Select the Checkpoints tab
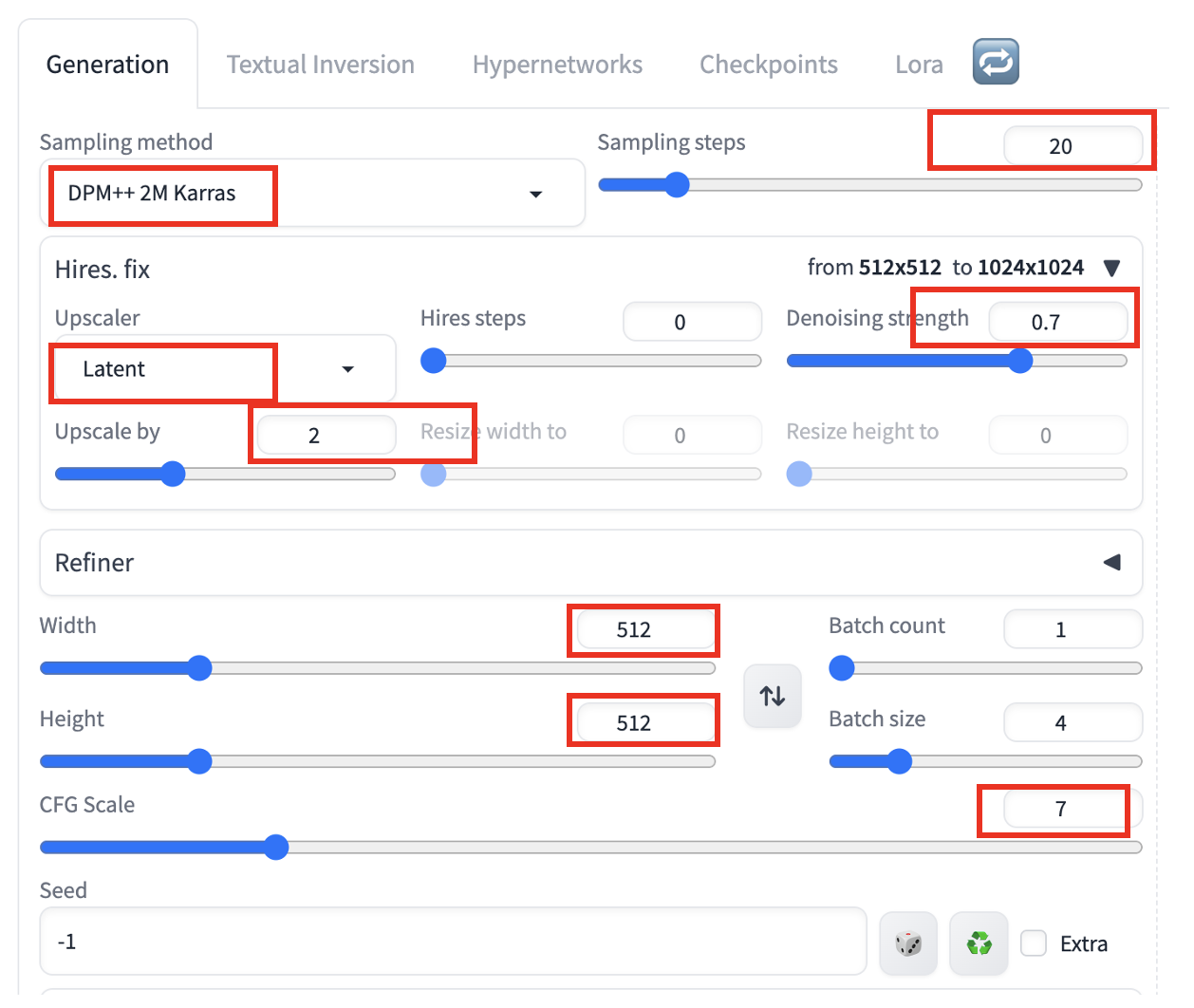The image size is (1194, 1008). [x=768, y=64]
